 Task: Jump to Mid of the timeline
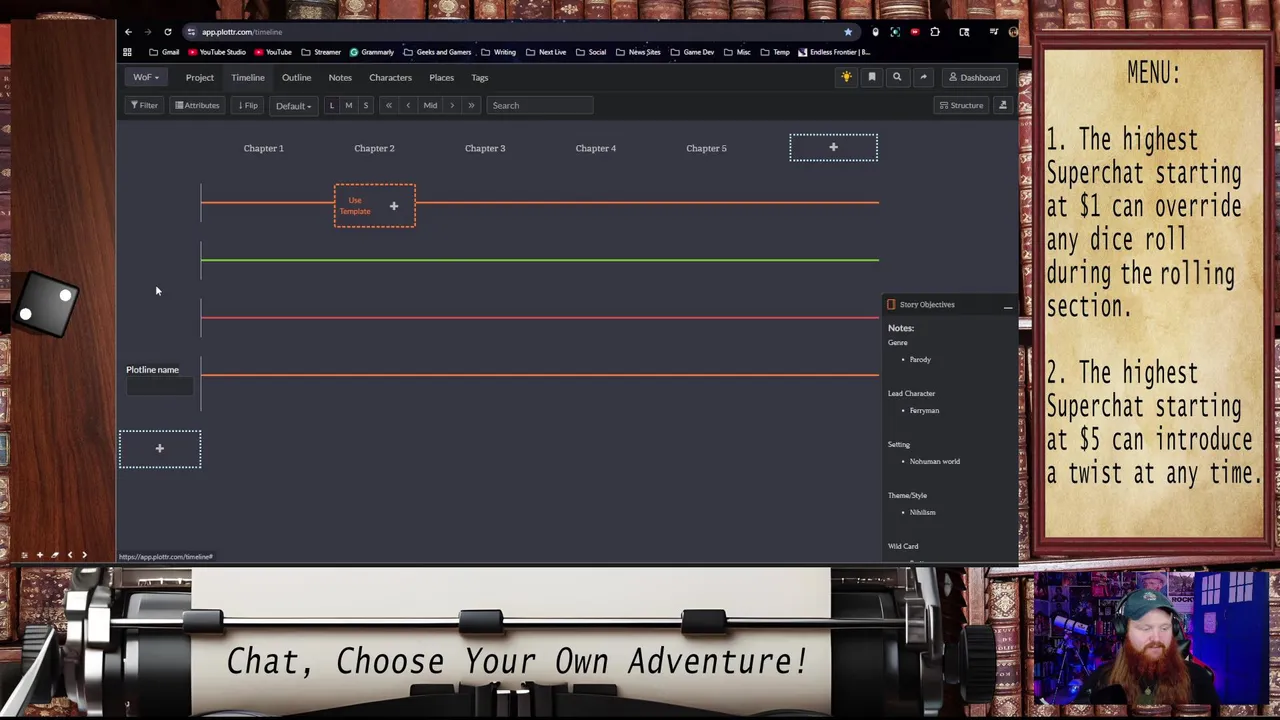pyautogui.click(x=430, y=105)
